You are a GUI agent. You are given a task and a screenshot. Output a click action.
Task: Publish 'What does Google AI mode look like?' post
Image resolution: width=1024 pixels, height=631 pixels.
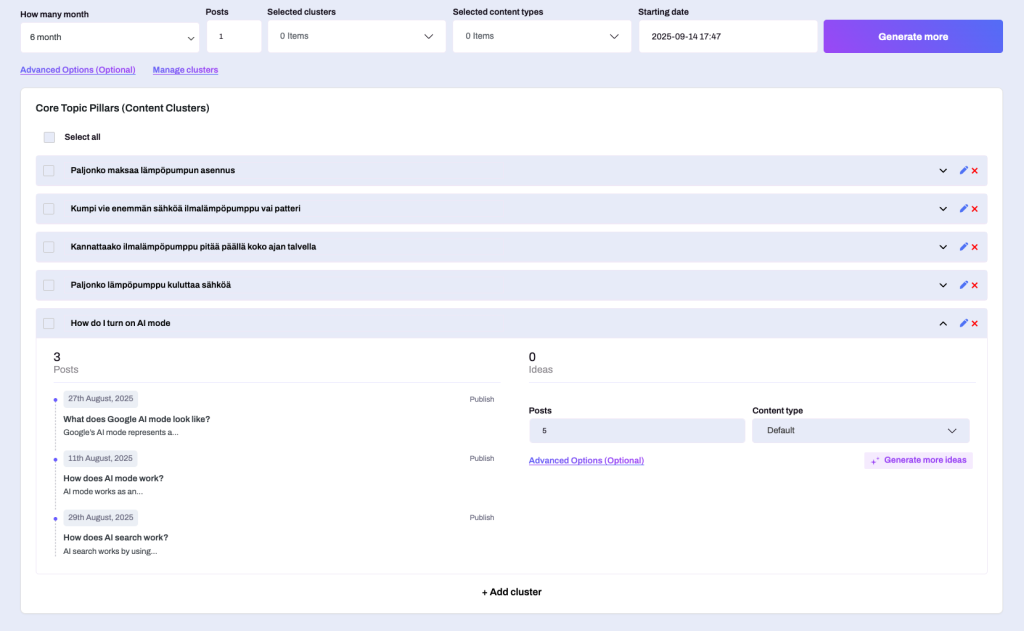tap(482, 399)
